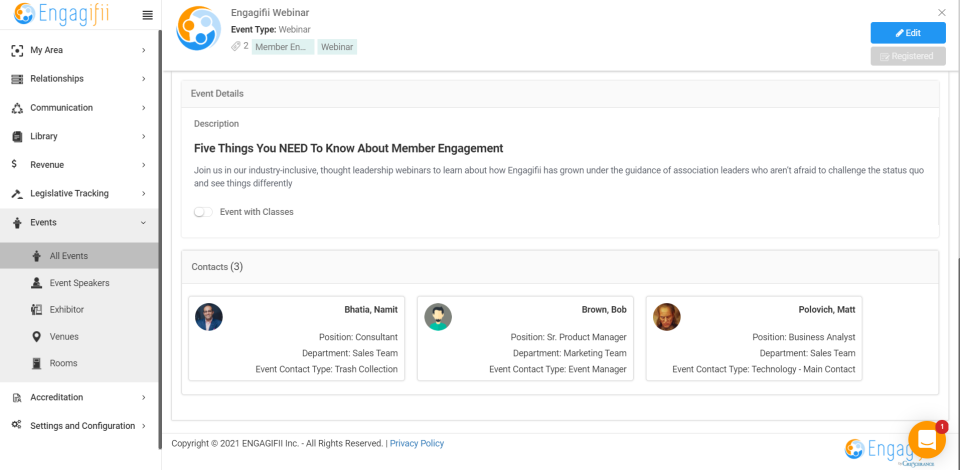
Task: Click the tags icon next to 2
Action: [236, 46]
